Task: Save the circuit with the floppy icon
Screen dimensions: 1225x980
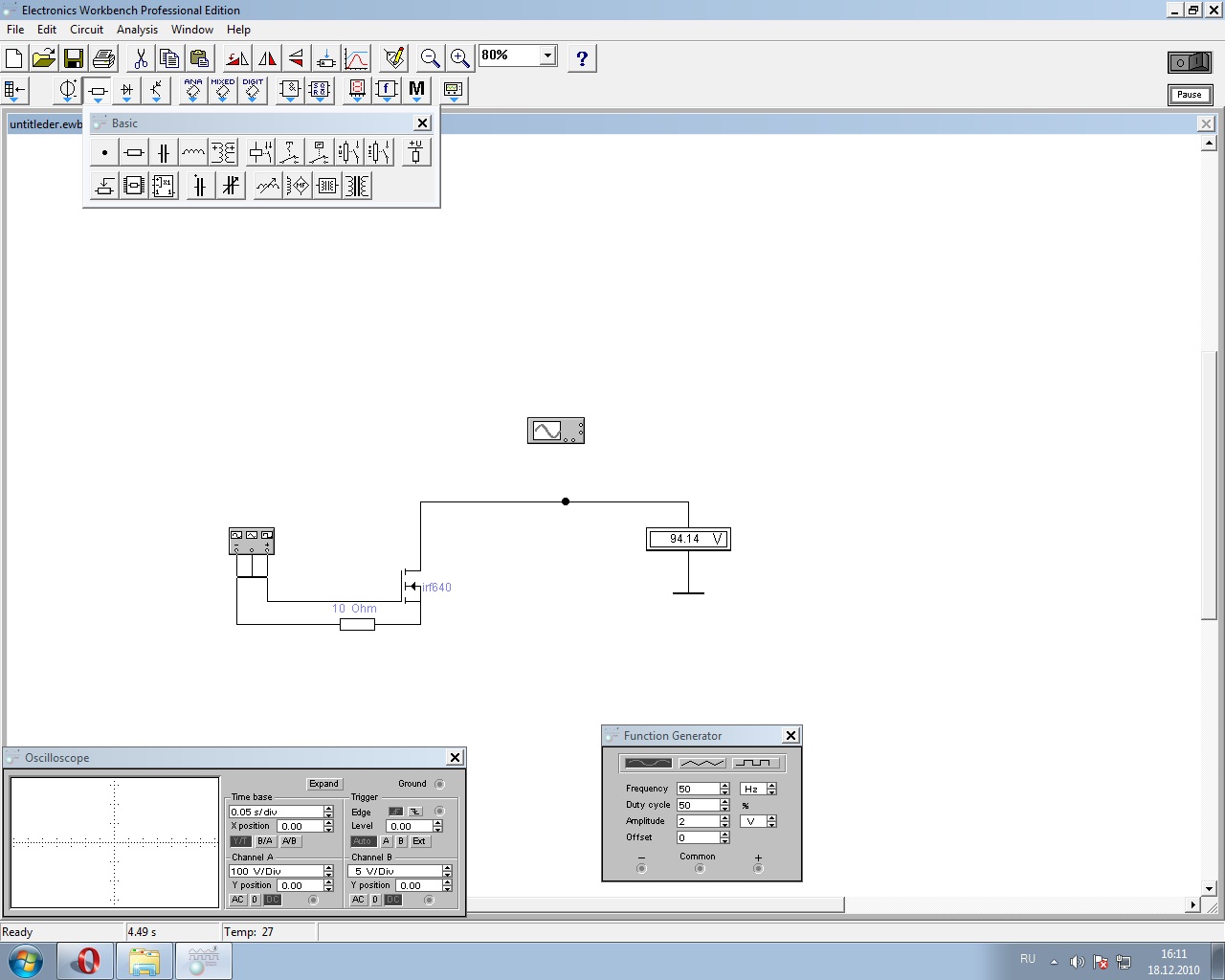Action: tap(74, 58)
